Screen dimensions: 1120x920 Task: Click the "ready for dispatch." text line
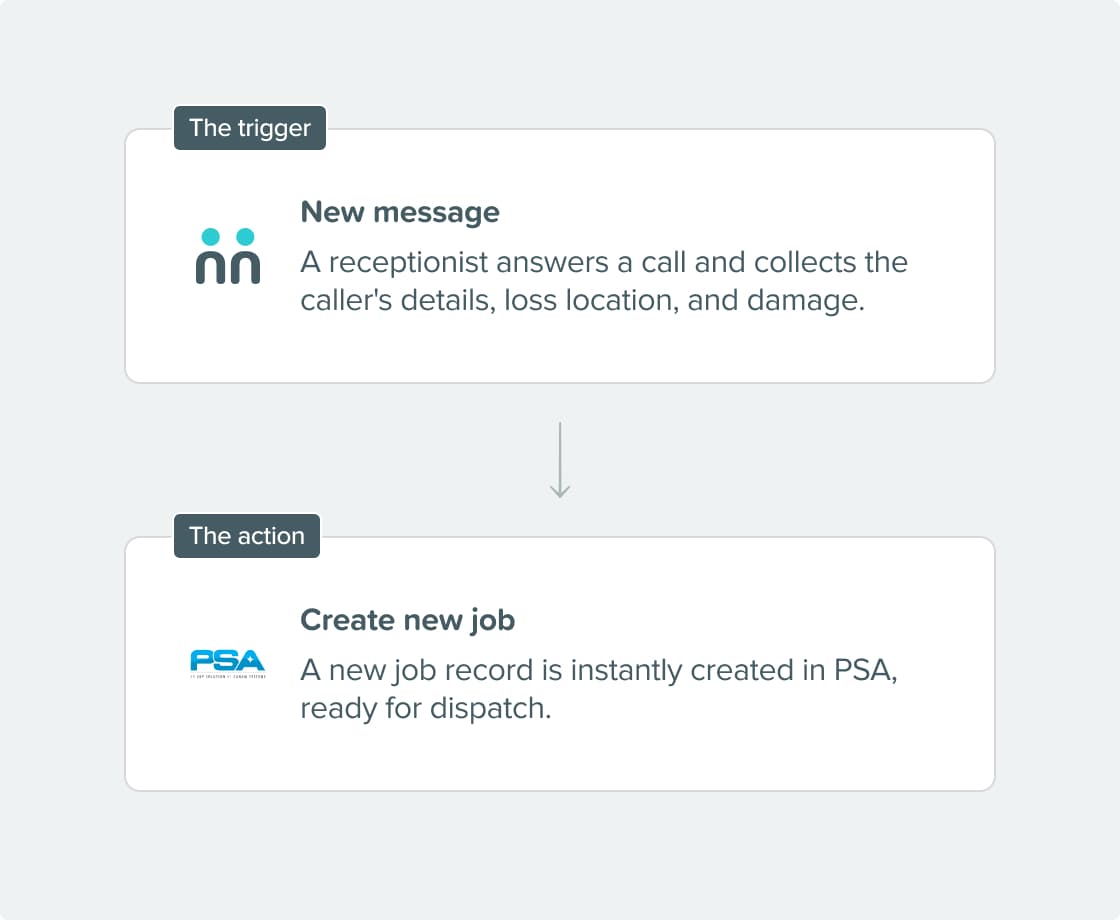pos(426,708)
